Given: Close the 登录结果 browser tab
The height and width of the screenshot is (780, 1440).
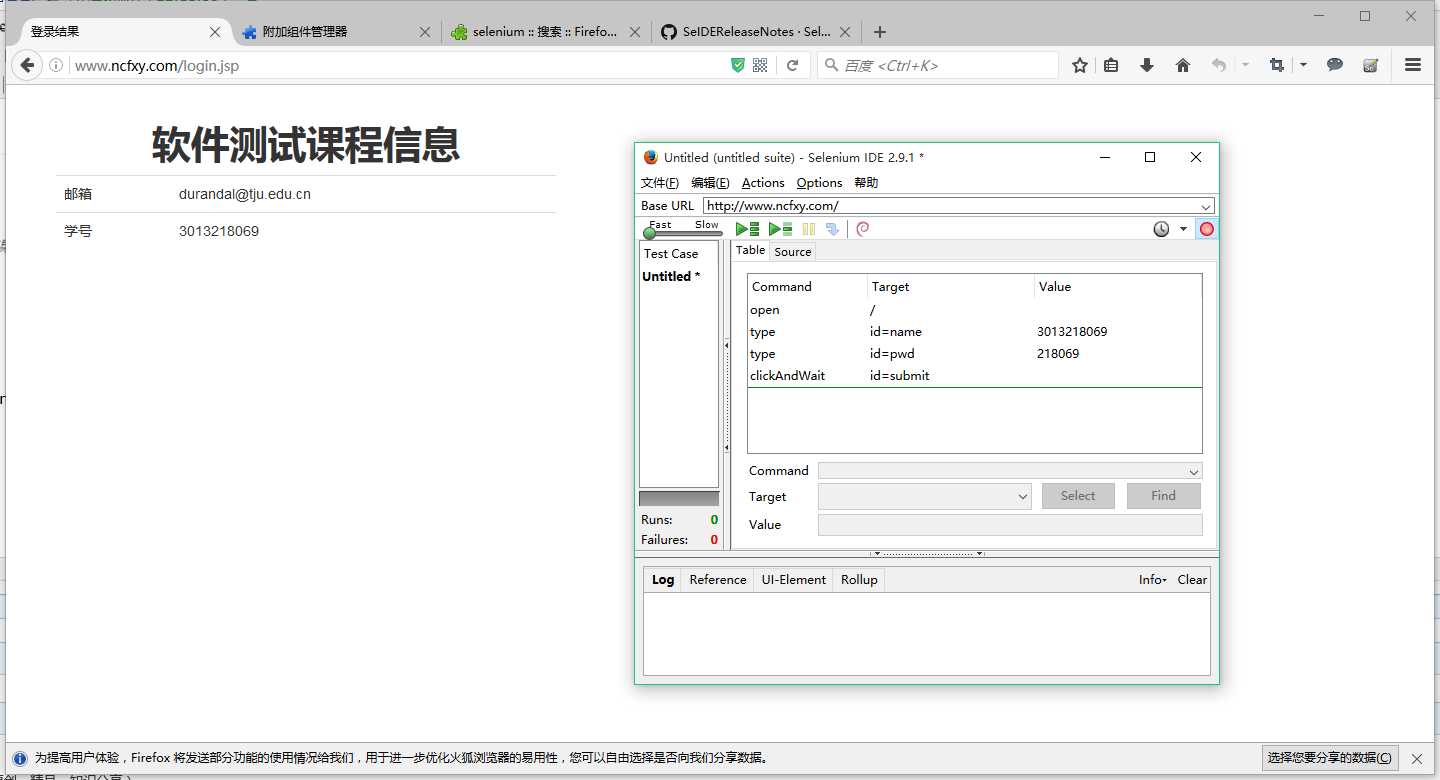Looking at the screenshot, I should click(215, 32).
